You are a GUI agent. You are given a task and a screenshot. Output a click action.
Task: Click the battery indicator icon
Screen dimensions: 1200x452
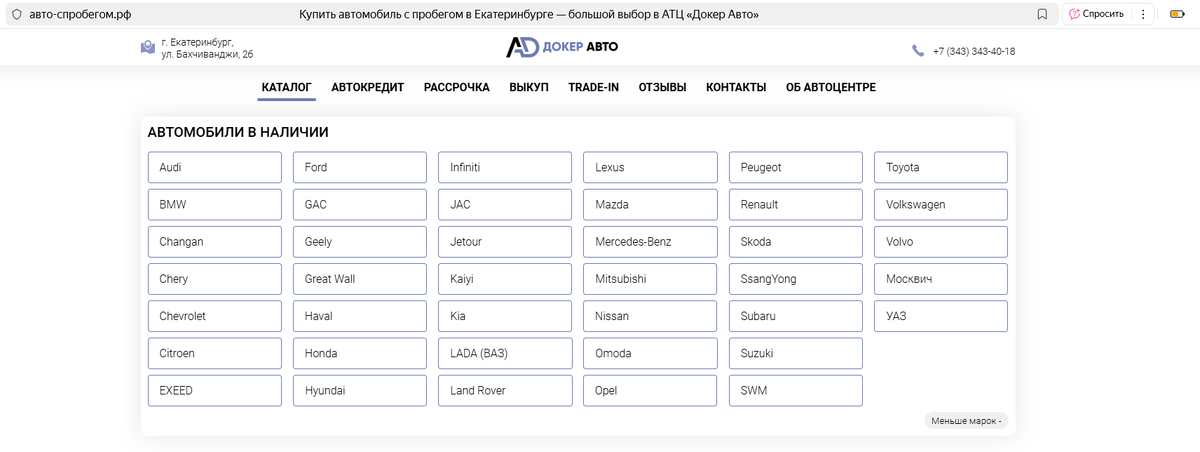[x=1177, y=14]
